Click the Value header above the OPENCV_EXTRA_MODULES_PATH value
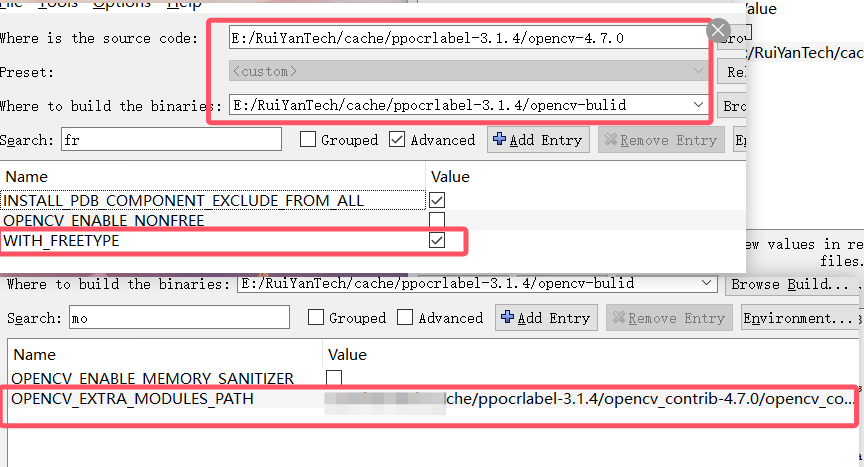The image size is (864, 467). [x=347, y=355]
